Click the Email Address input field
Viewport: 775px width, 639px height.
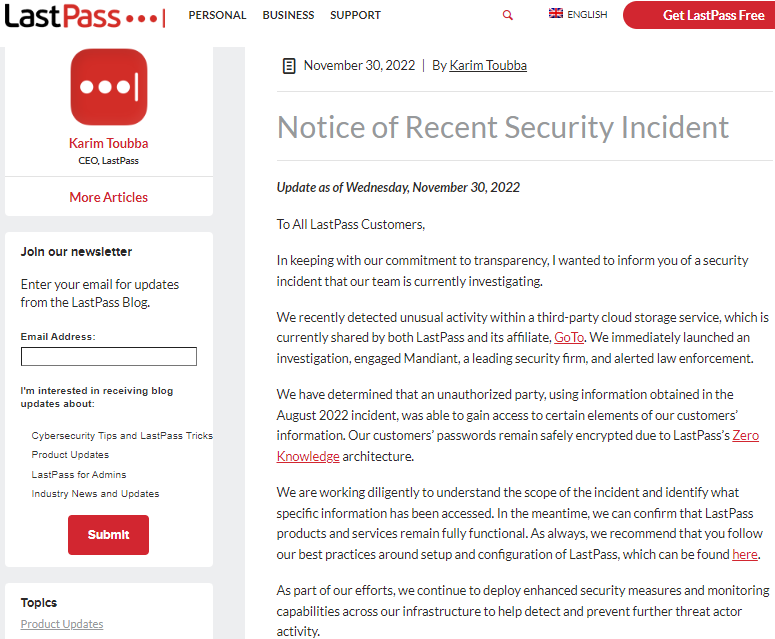click(109, 357)
